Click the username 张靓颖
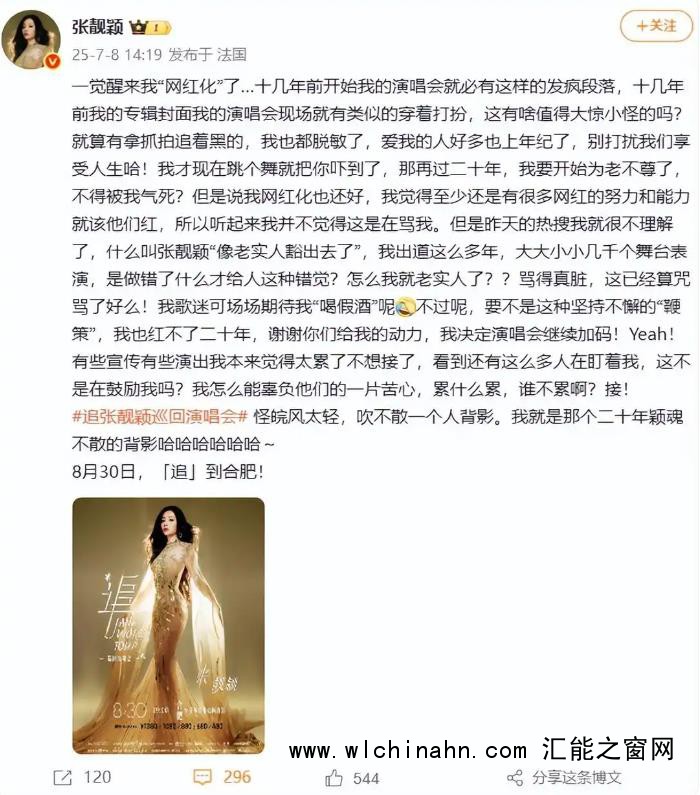The height and width of the screenshot is (795, 700). tap(97, 26)
